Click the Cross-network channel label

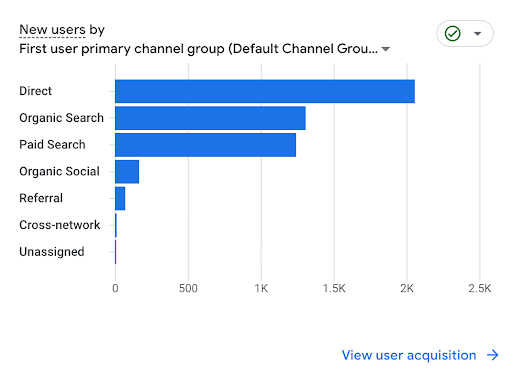pos(60,225)
